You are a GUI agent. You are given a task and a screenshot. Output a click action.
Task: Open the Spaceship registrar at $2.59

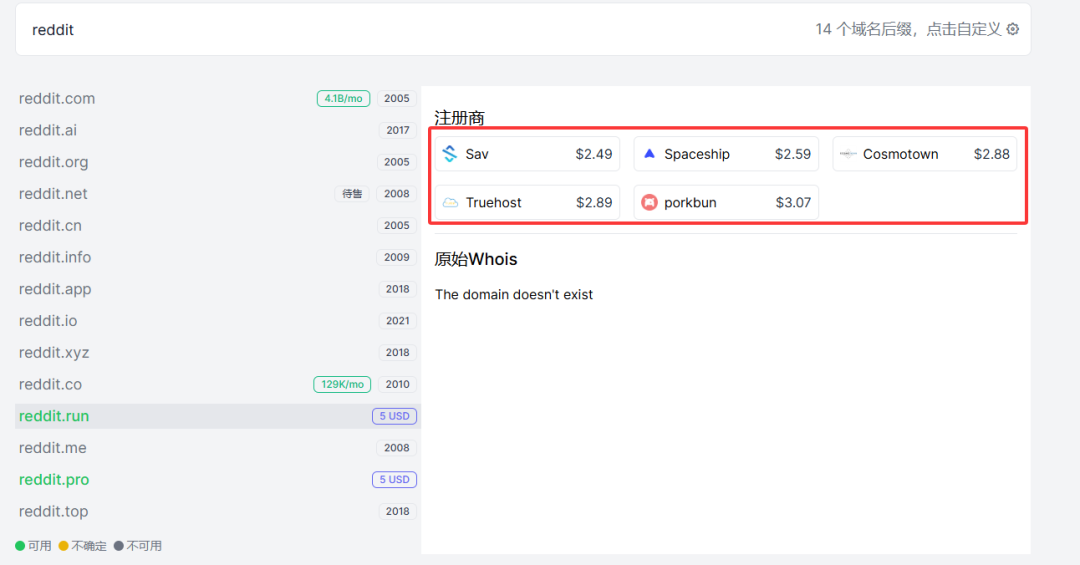click(727, 154)
